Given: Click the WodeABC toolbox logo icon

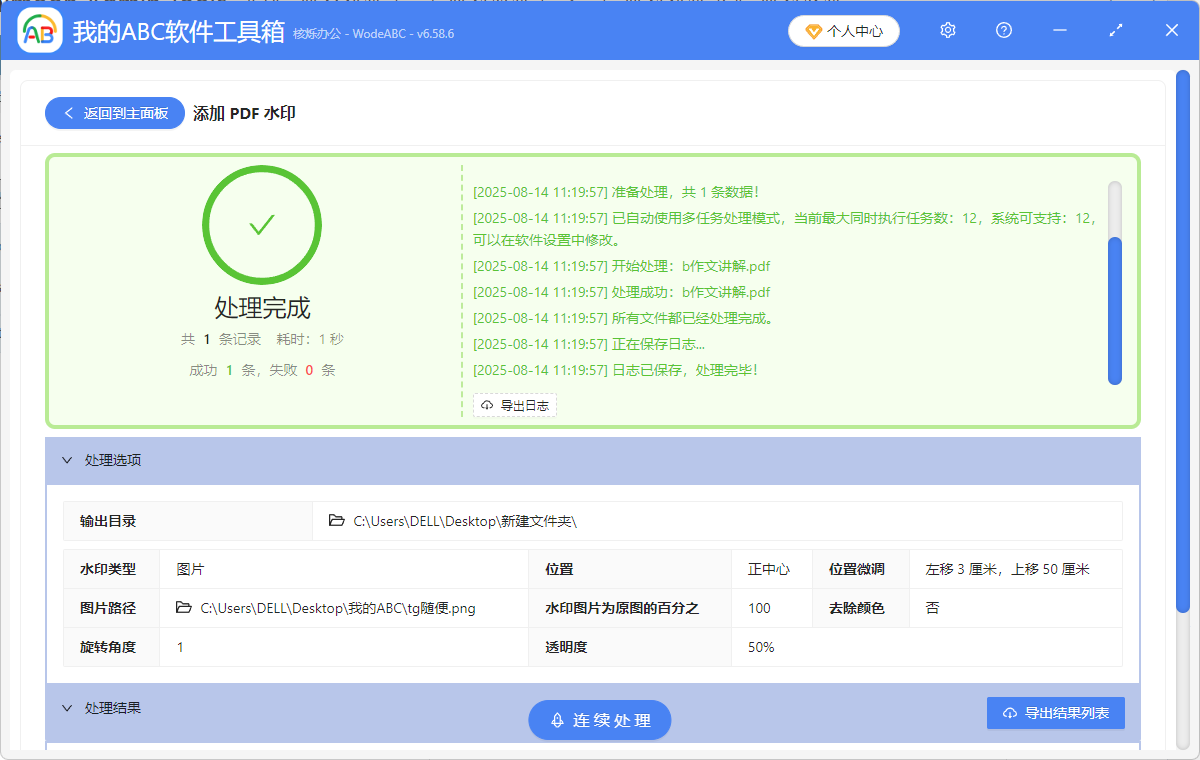Looking at the screenshot, I should coord(40,30).
